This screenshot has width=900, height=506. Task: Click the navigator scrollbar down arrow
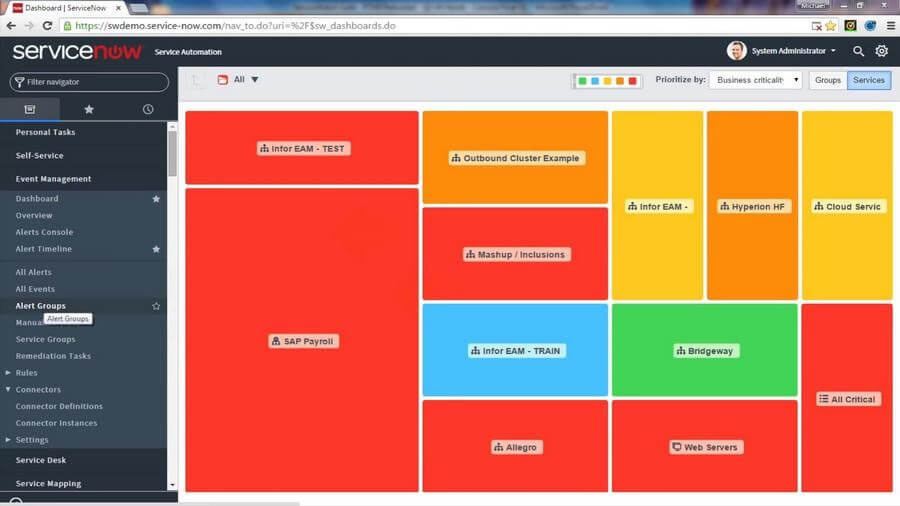(x=172, y=485)
